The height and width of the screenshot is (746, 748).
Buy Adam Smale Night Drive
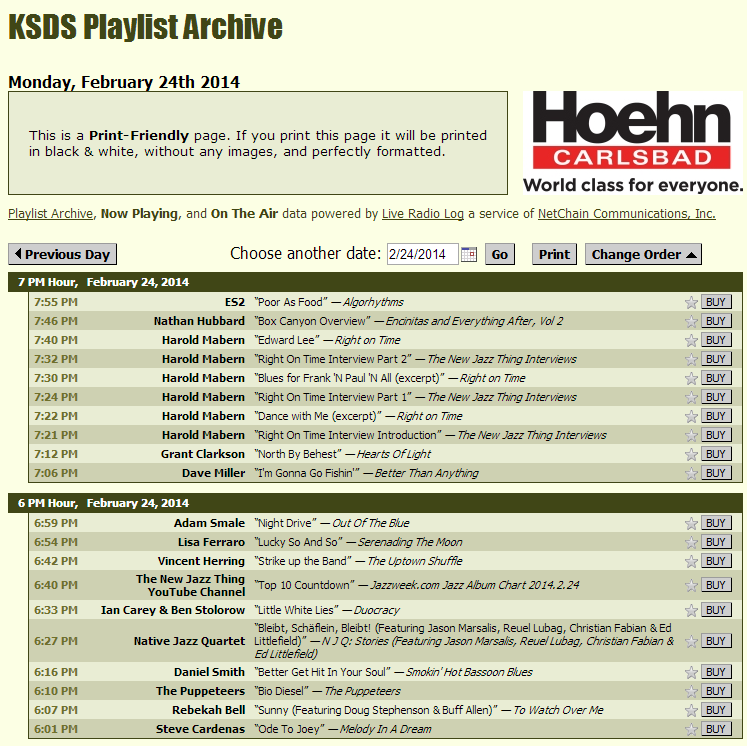(716, 523)
